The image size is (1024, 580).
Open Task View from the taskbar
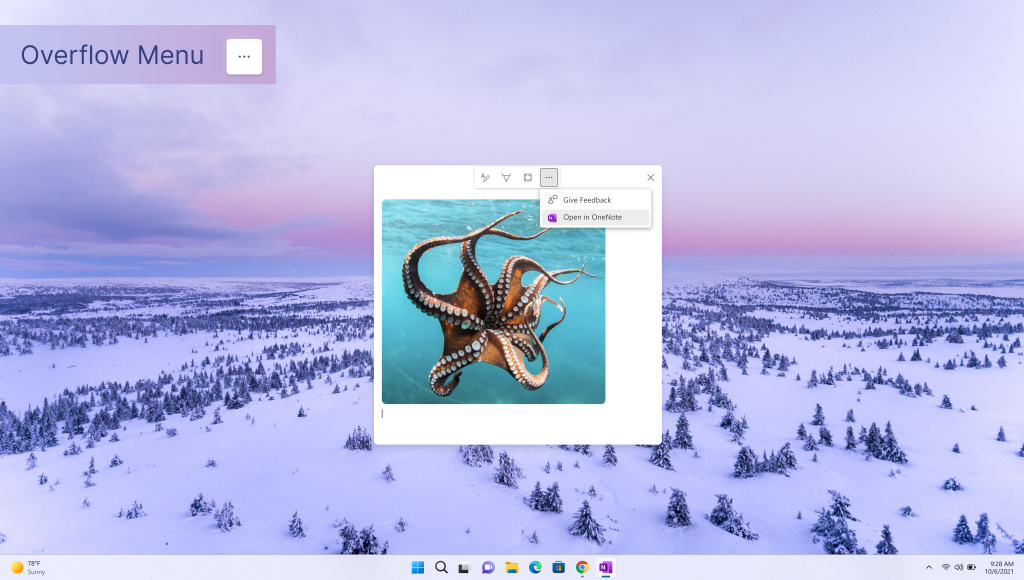coord(464,568)
